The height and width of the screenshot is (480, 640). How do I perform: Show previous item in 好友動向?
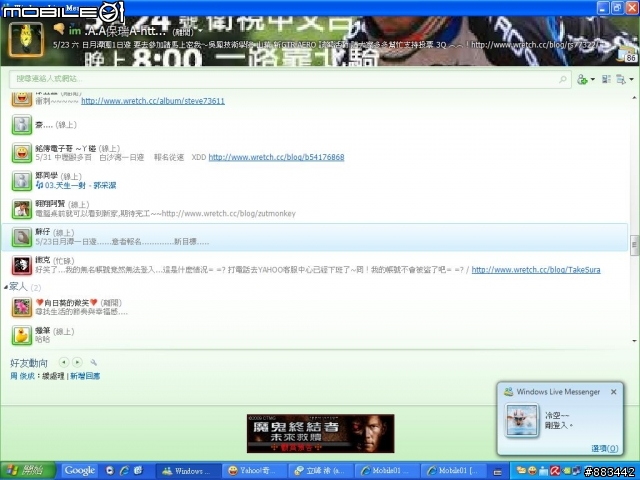coord(64,362)
